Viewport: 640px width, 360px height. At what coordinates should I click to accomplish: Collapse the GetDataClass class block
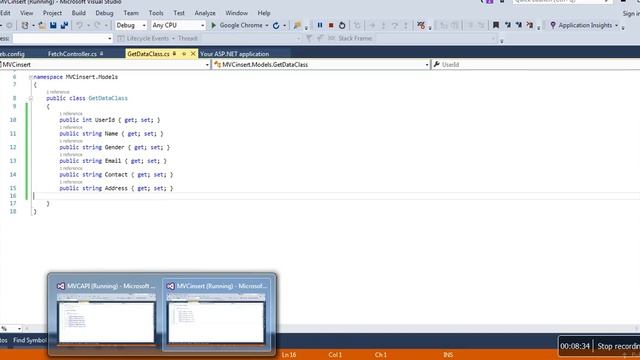[31, 98]
